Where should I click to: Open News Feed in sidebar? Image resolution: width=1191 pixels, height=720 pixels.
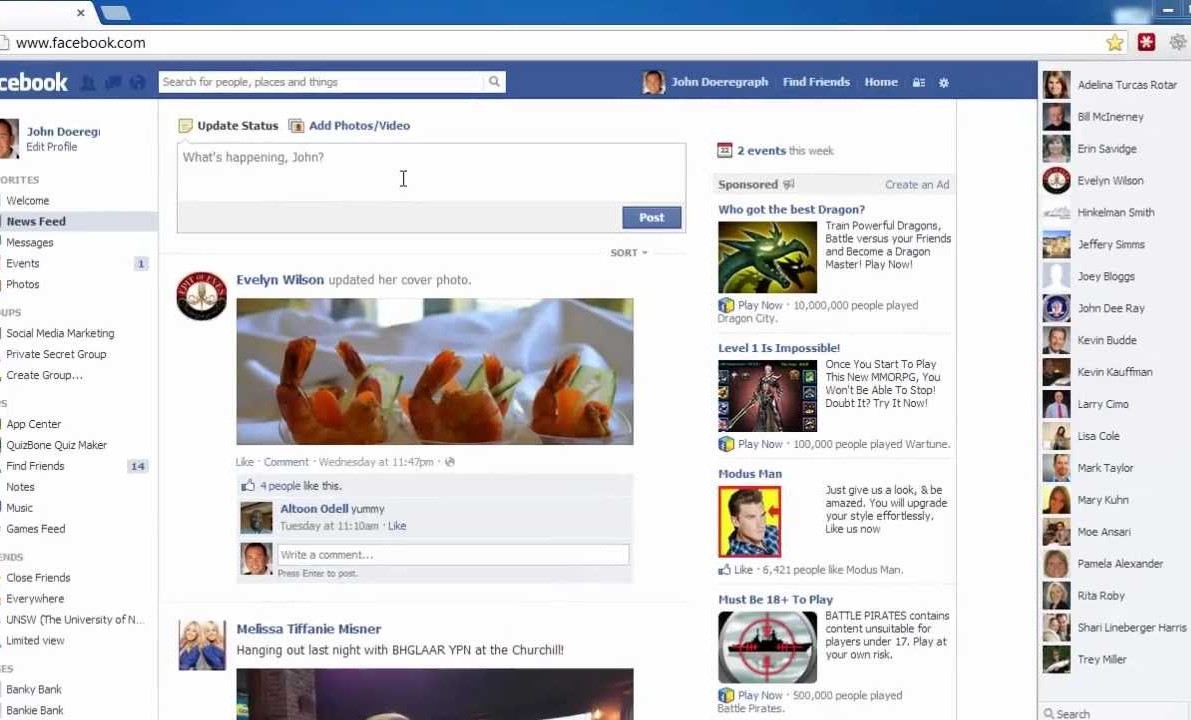36,221
